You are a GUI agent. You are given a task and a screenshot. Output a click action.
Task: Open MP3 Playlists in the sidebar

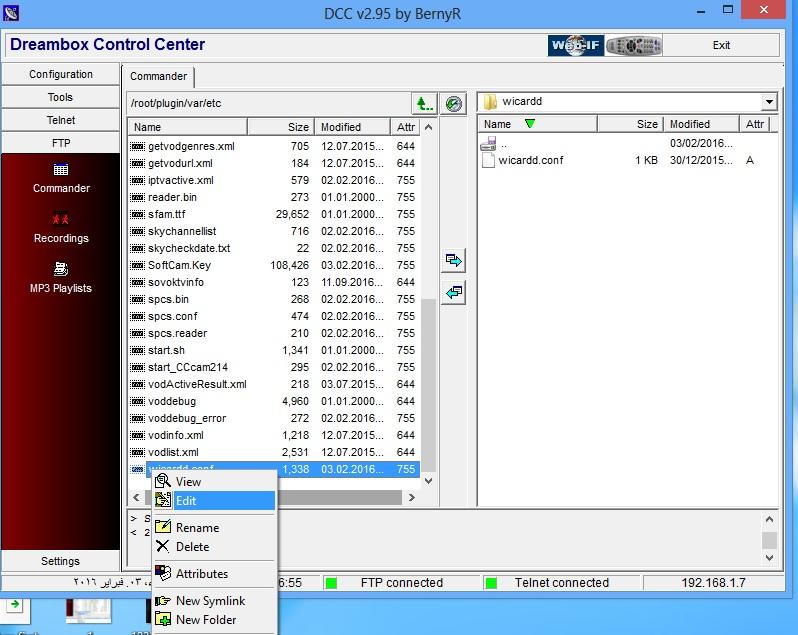[61, 278]
